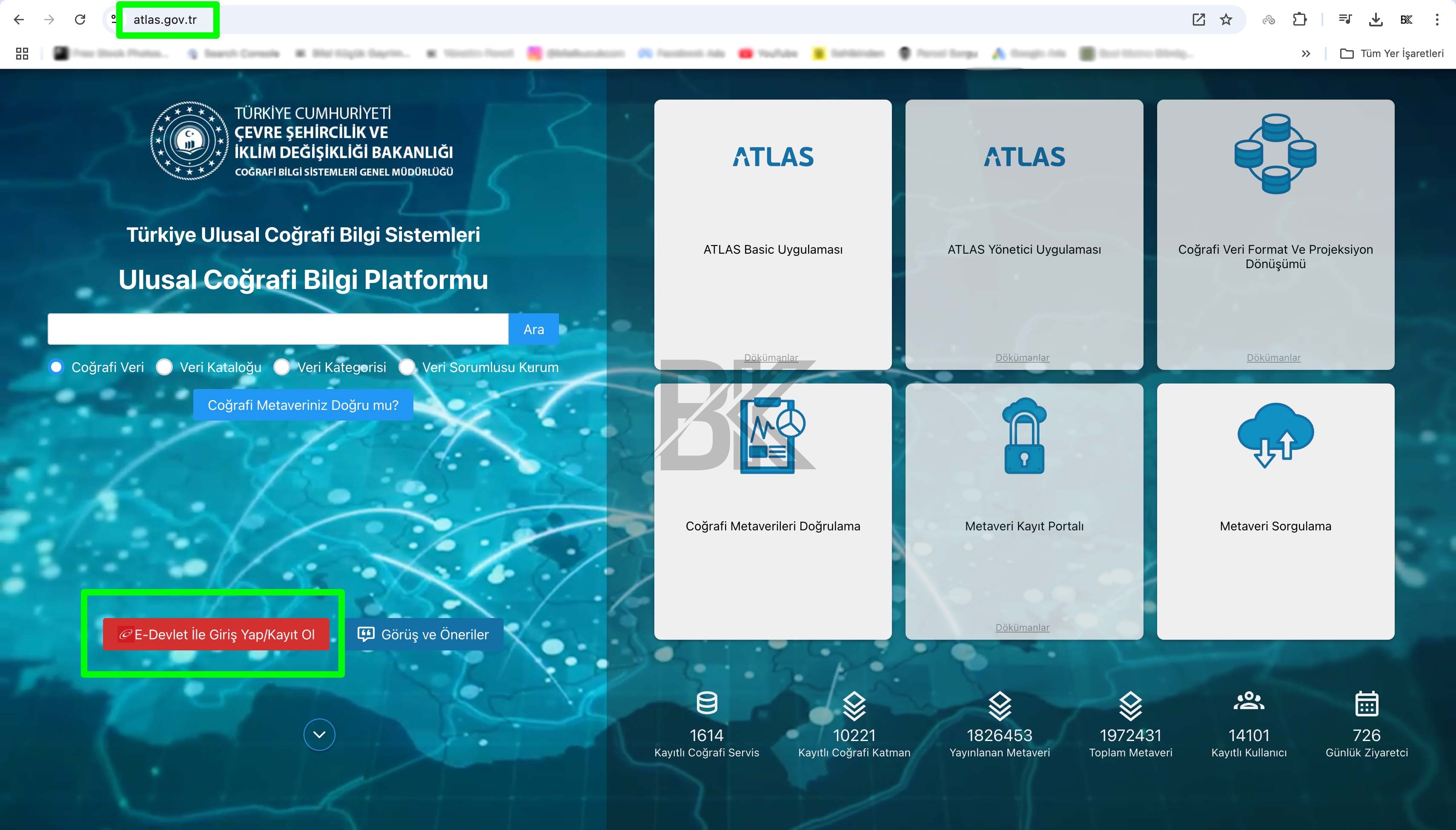
Task: Click the Yayınlanan Metaveri layers icon
Action: tap(999, 706)
